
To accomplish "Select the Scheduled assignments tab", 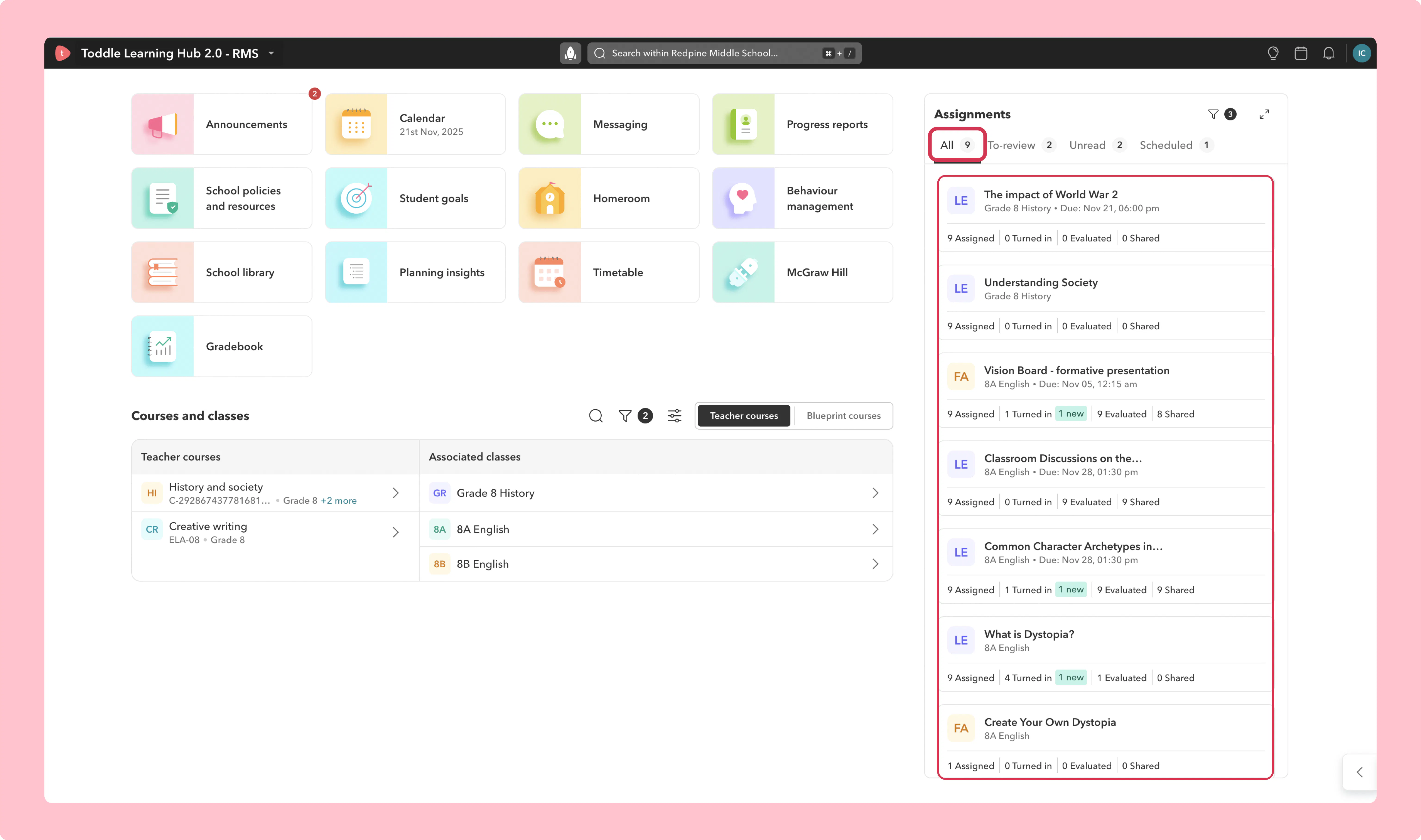I will [x=1176, y=145].
